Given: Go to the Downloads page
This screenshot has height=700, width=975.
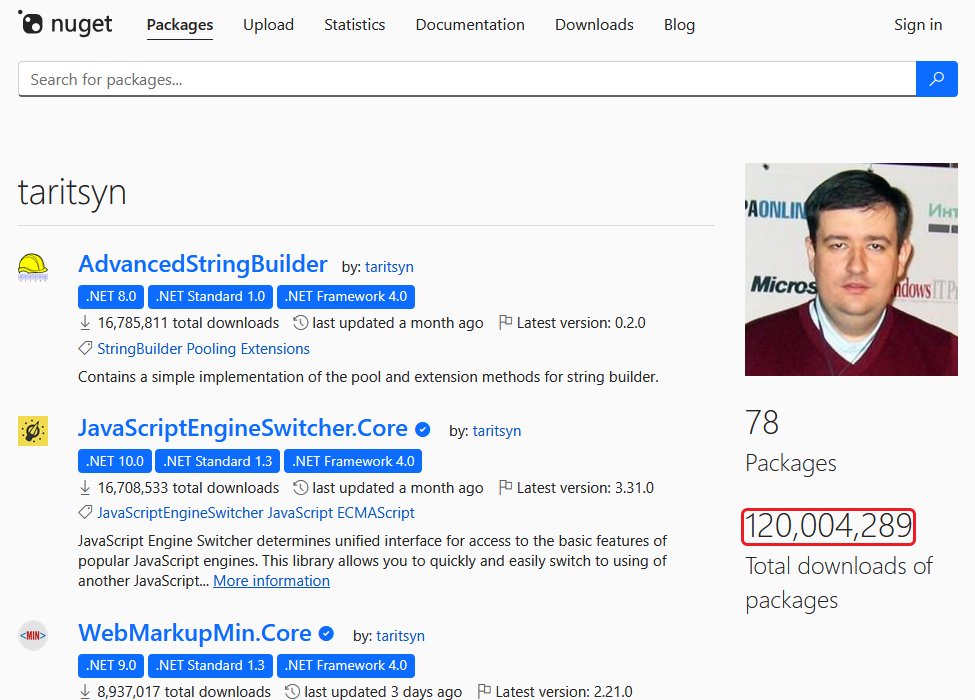Looking at the screenshot, I should 594,25.
